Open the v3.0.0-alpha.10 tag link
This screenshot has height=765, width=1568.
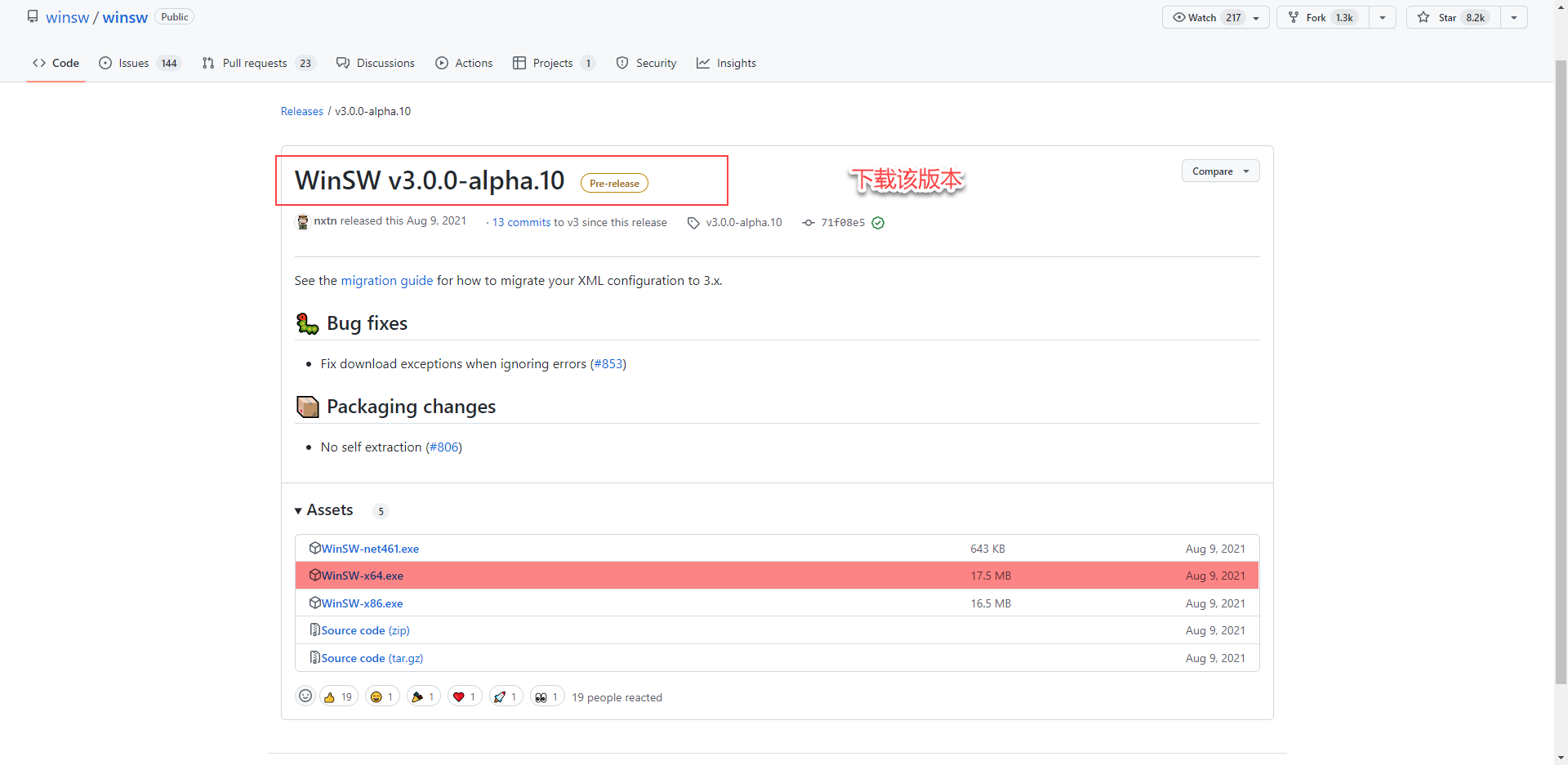coord(744,222)
